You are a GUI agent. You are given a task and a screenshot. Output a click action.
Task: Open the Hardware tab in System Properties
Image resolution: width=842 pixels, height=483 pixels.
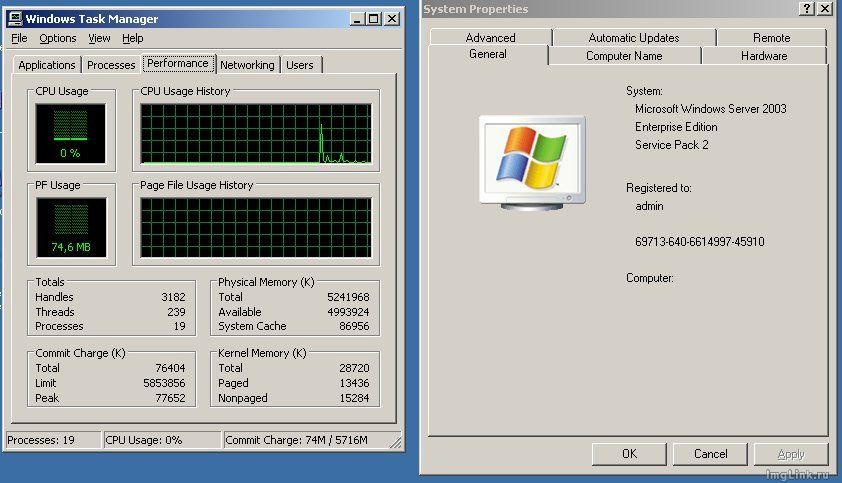764,56
